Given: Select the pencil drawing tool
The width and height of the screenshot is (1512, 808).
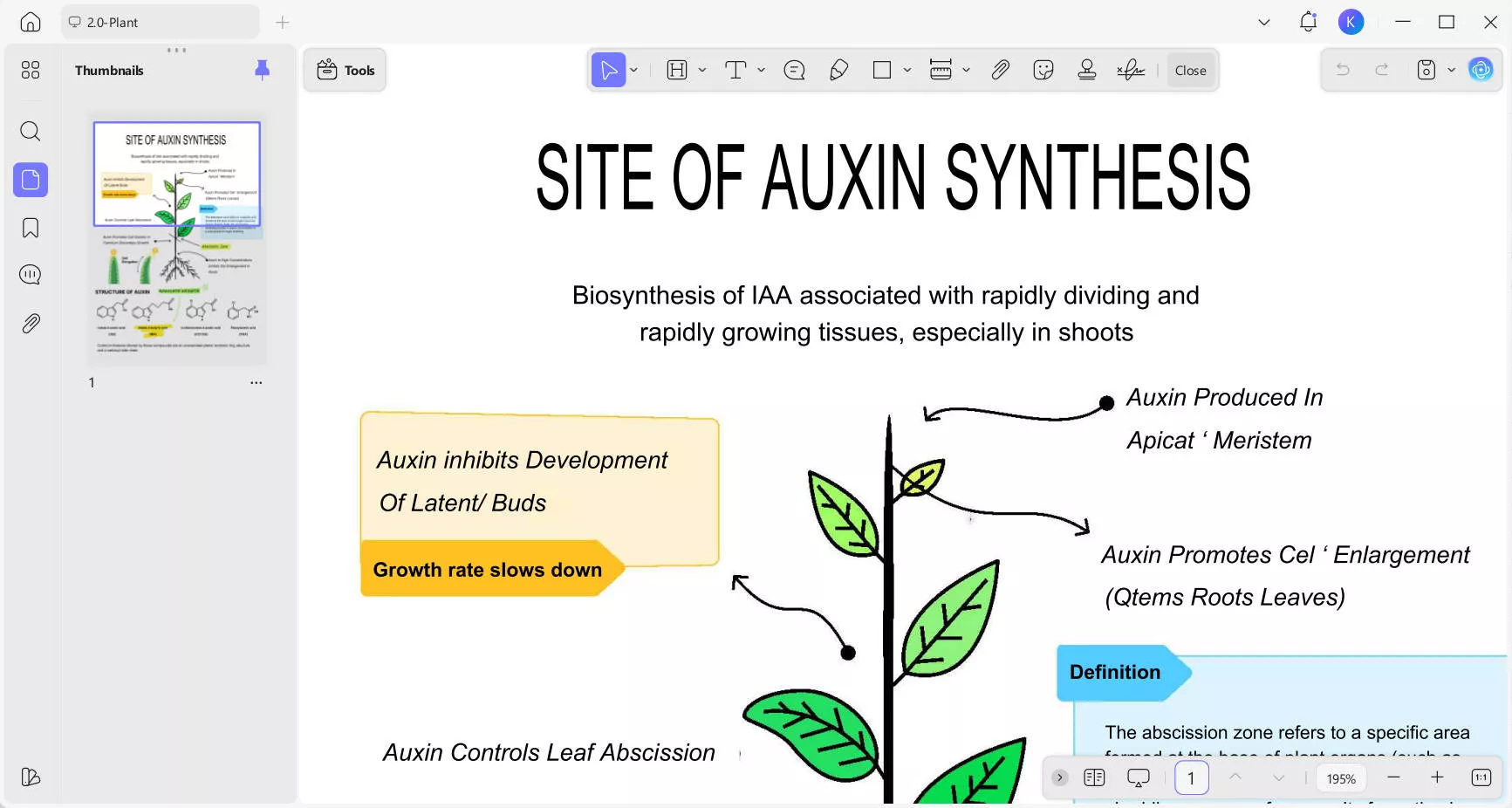Looking at the screenshot, I should 838,70.
